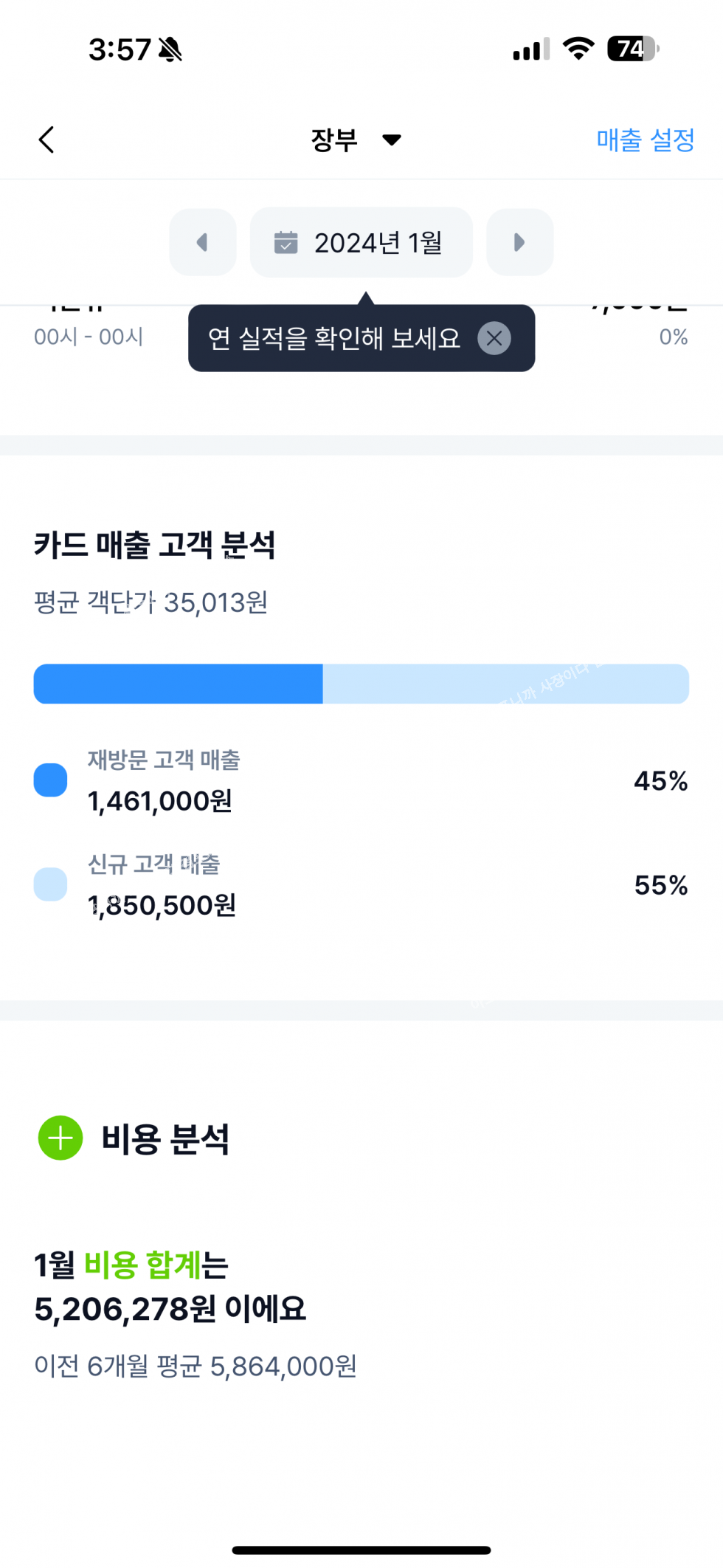This screenshot has width=723, height=1568.
Task: Tap the battery indicator icon
Action: [x=632, y=49]
